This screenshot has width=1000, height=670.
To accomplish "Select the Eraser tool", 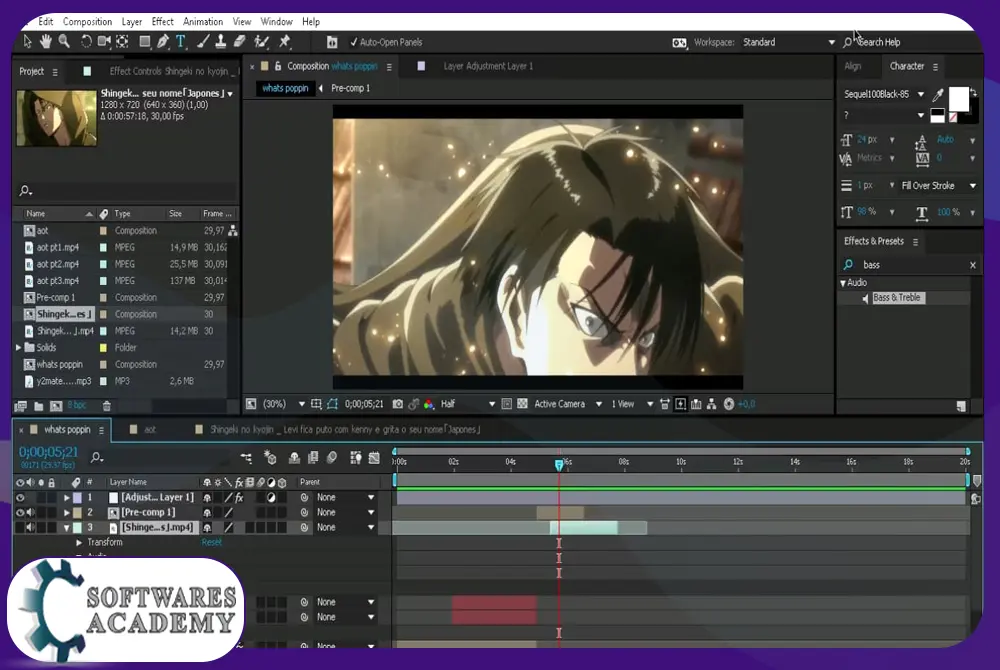I will (x=240, y=42).
